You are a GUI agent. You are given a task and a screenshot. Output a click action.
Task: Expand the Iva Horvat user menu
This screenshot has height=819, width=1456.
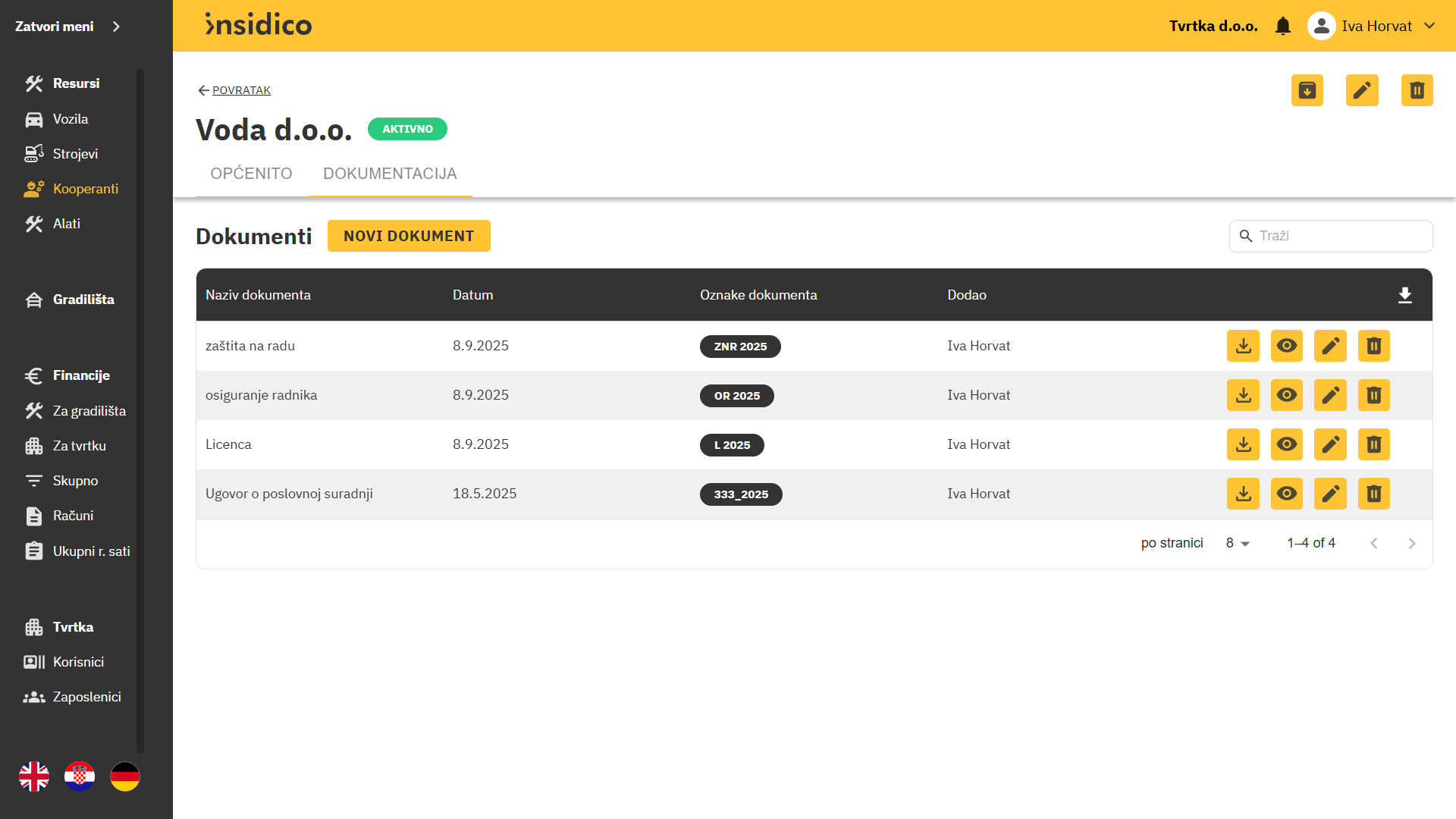(x=1429, y=26)
